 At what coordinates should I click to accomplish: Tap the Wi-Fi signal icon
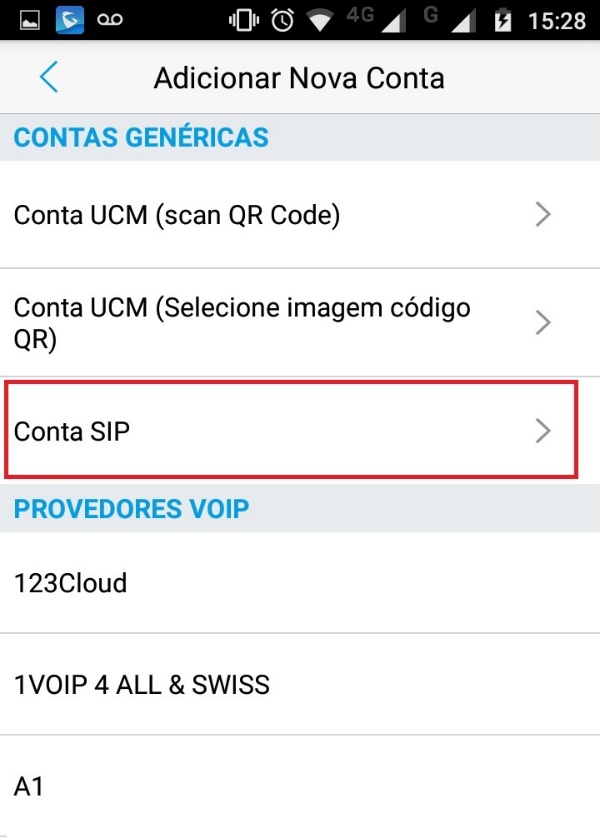click(x=321, y=20)
